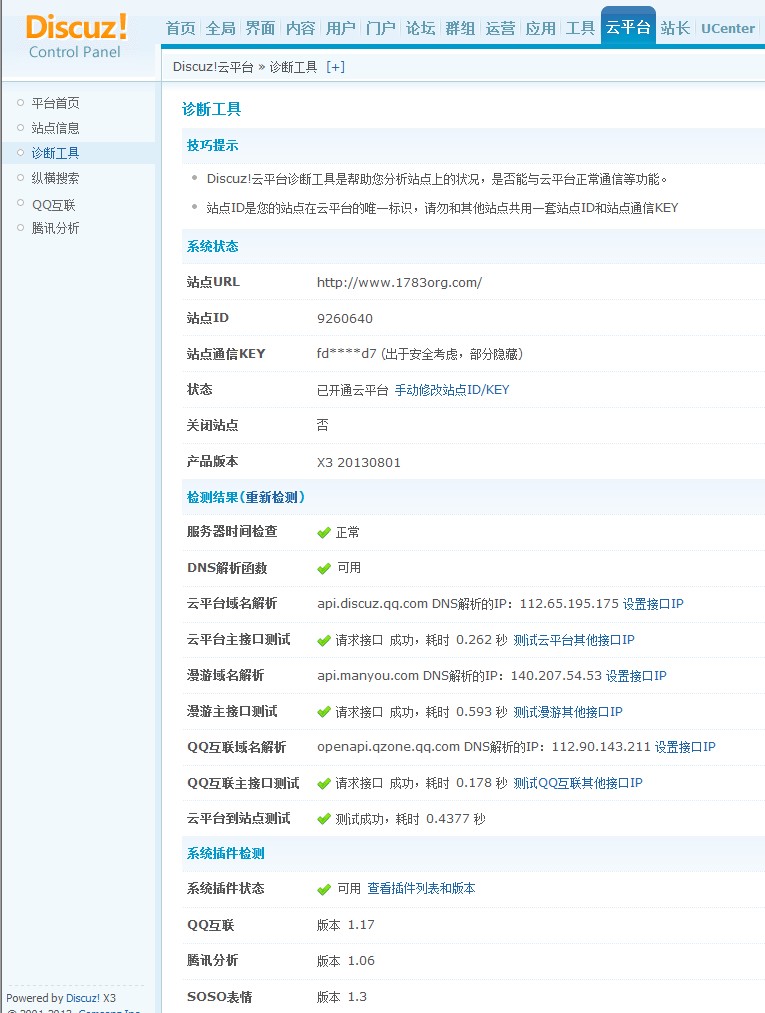Click the green check next to DNS解析函数
765x1013 pixels.
click(x=324, y=569)
